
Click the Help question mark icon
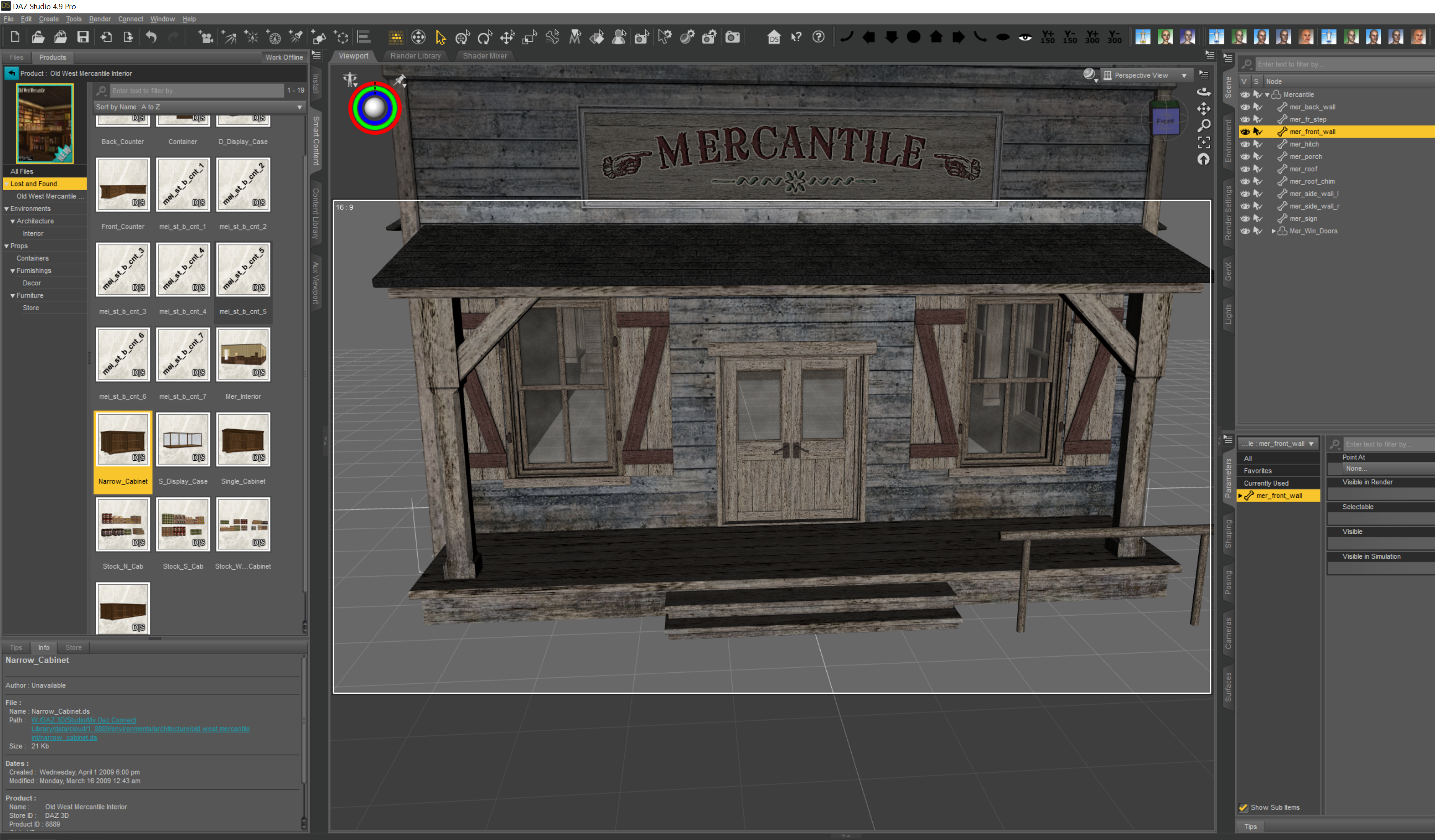[x=818, y=38]
